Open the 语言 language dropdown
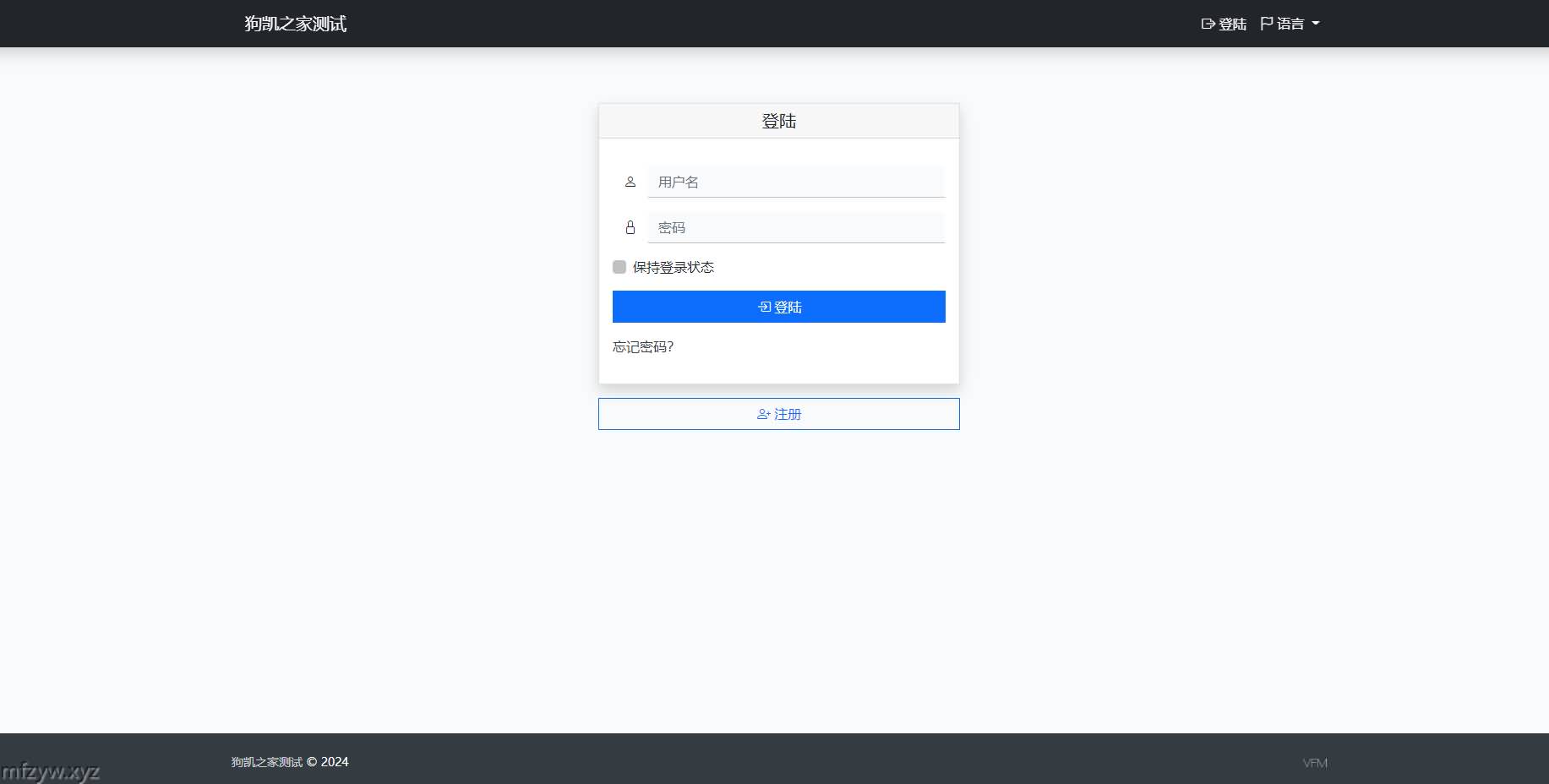Image resolution: width=1549 pixels, height=784 pixels. coord(1290,24)
